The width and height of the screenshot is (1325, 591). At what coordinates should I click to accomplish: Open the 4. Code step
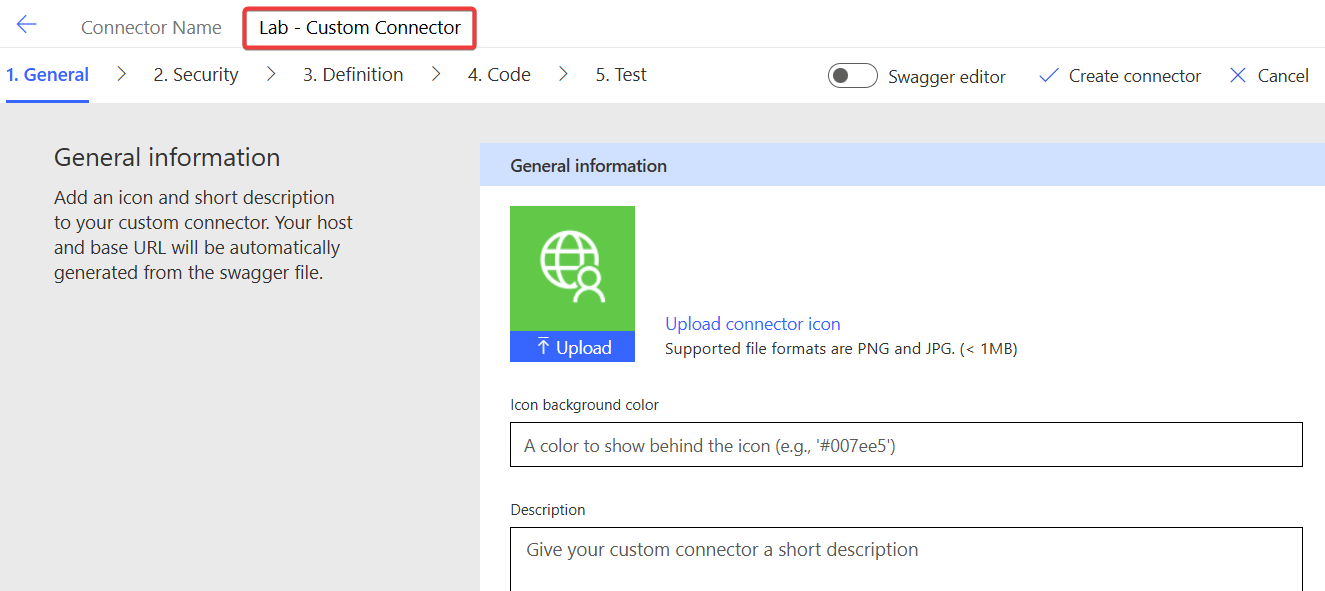tap(498, 74)
